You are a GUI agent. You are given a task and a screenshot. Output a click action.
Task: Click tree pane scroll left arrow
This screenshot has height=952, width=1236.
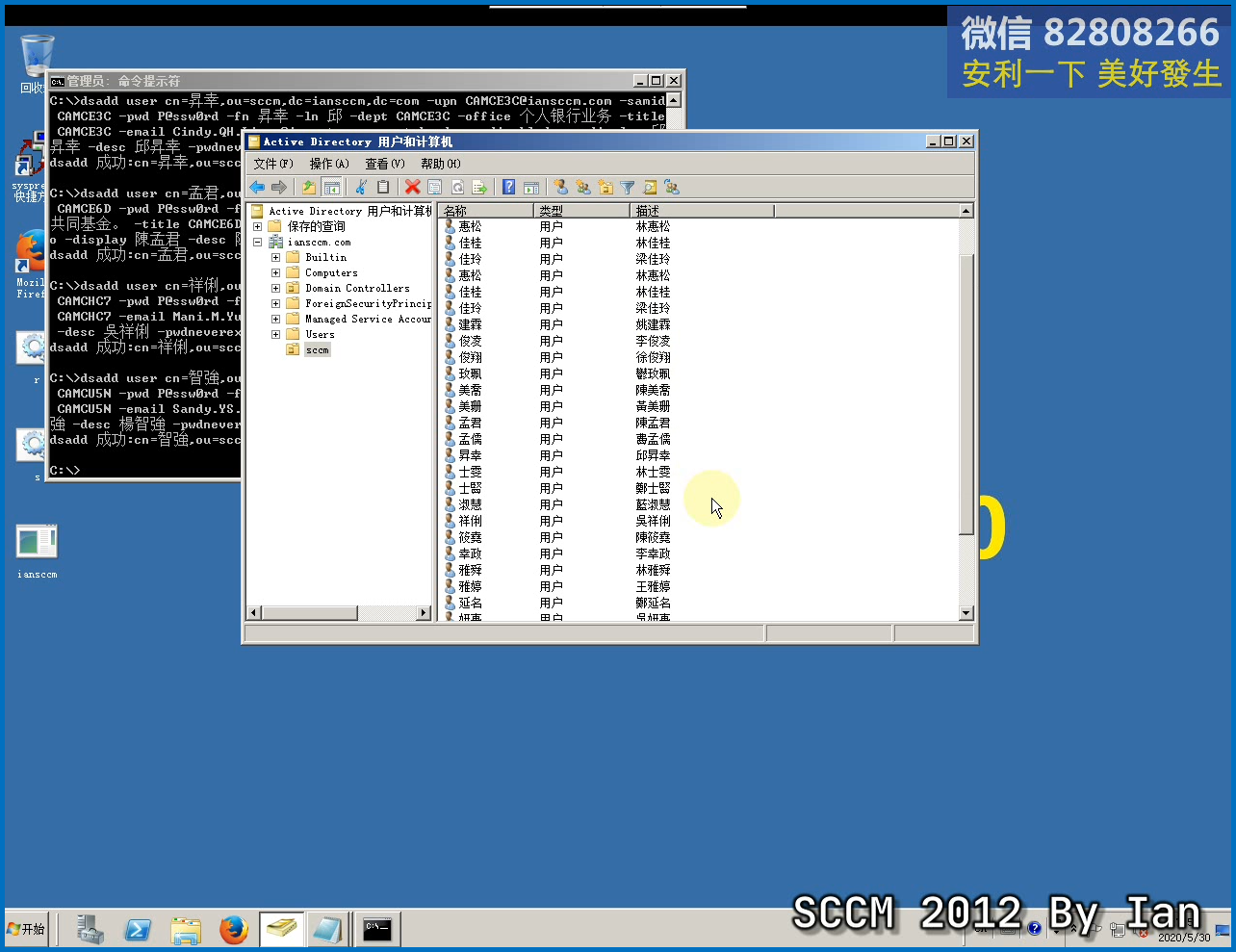point(254,613)
